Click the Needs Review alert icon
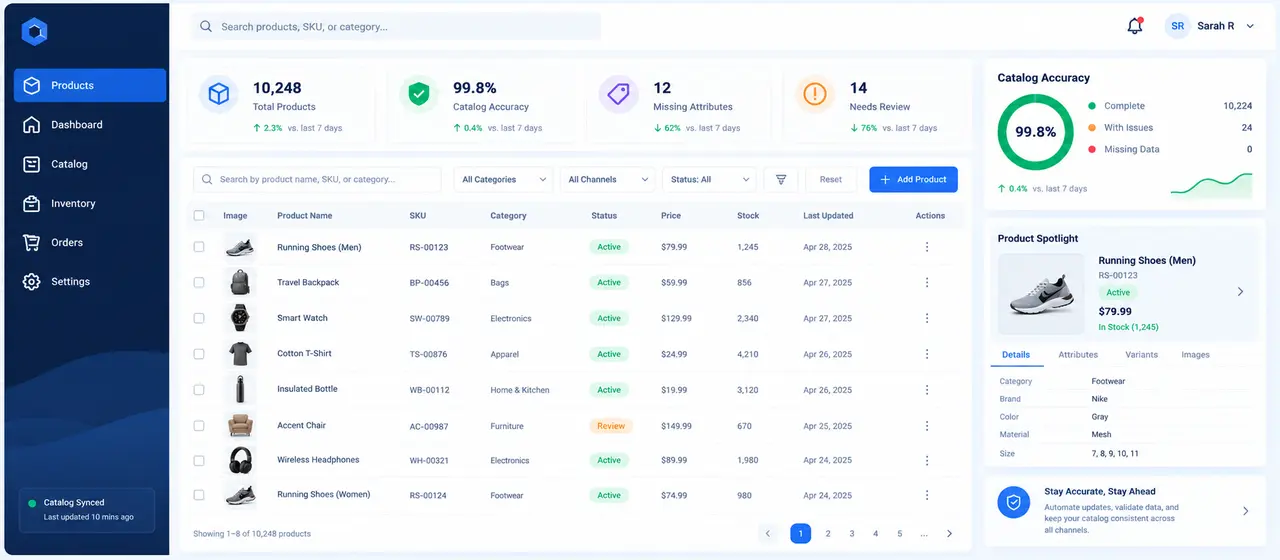1280x560 pixels. click(x=815, y=94)
